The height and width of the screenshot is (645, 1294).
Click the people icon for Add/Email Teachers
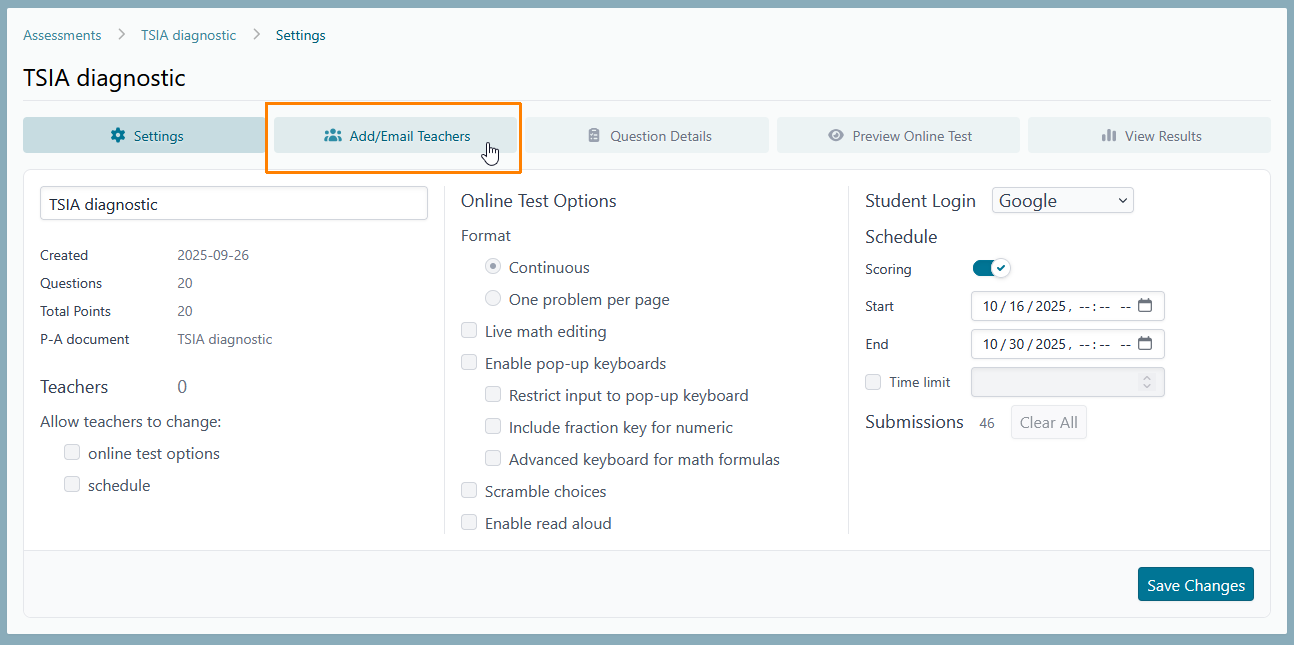[x=333, y=136]
